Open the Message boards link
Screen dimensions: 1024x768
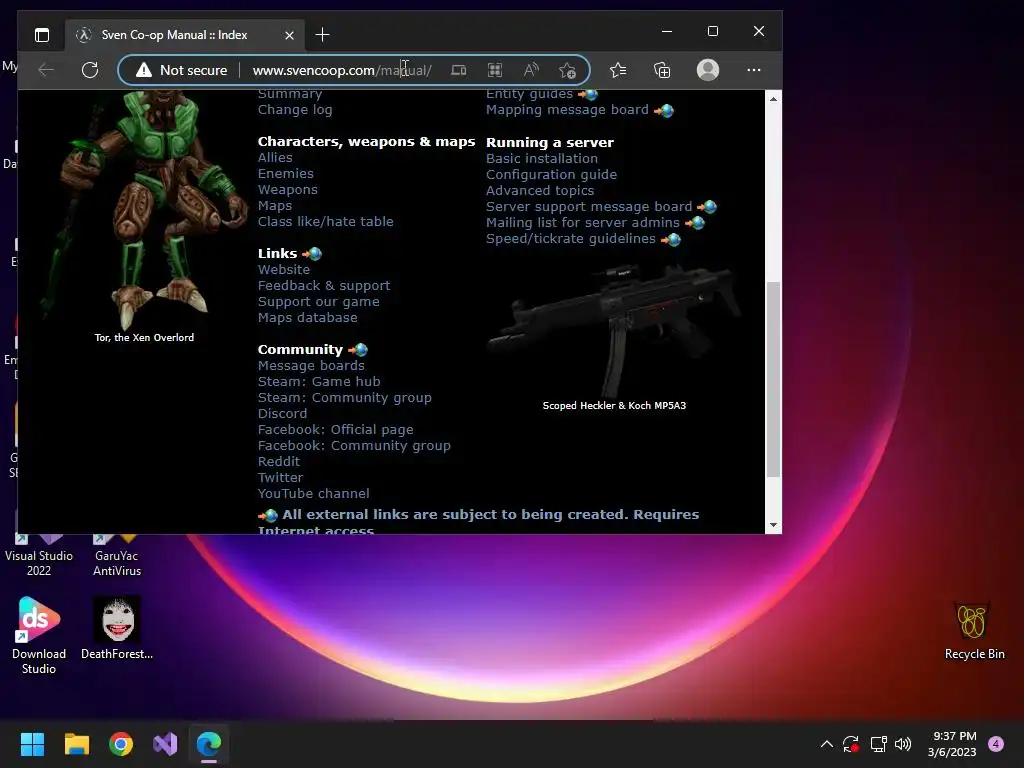[311, 366]
